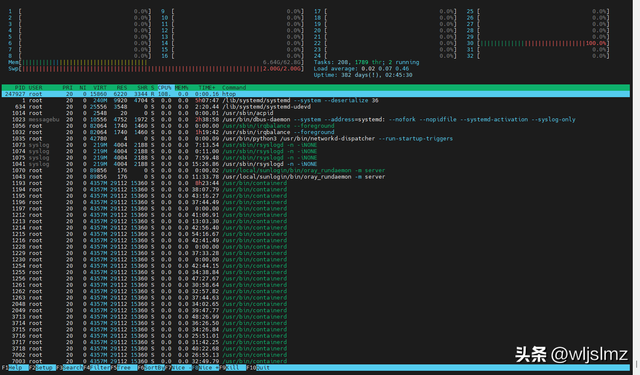
Task: Select containerd row with PID 2048
Action: [x=316, y=304]
